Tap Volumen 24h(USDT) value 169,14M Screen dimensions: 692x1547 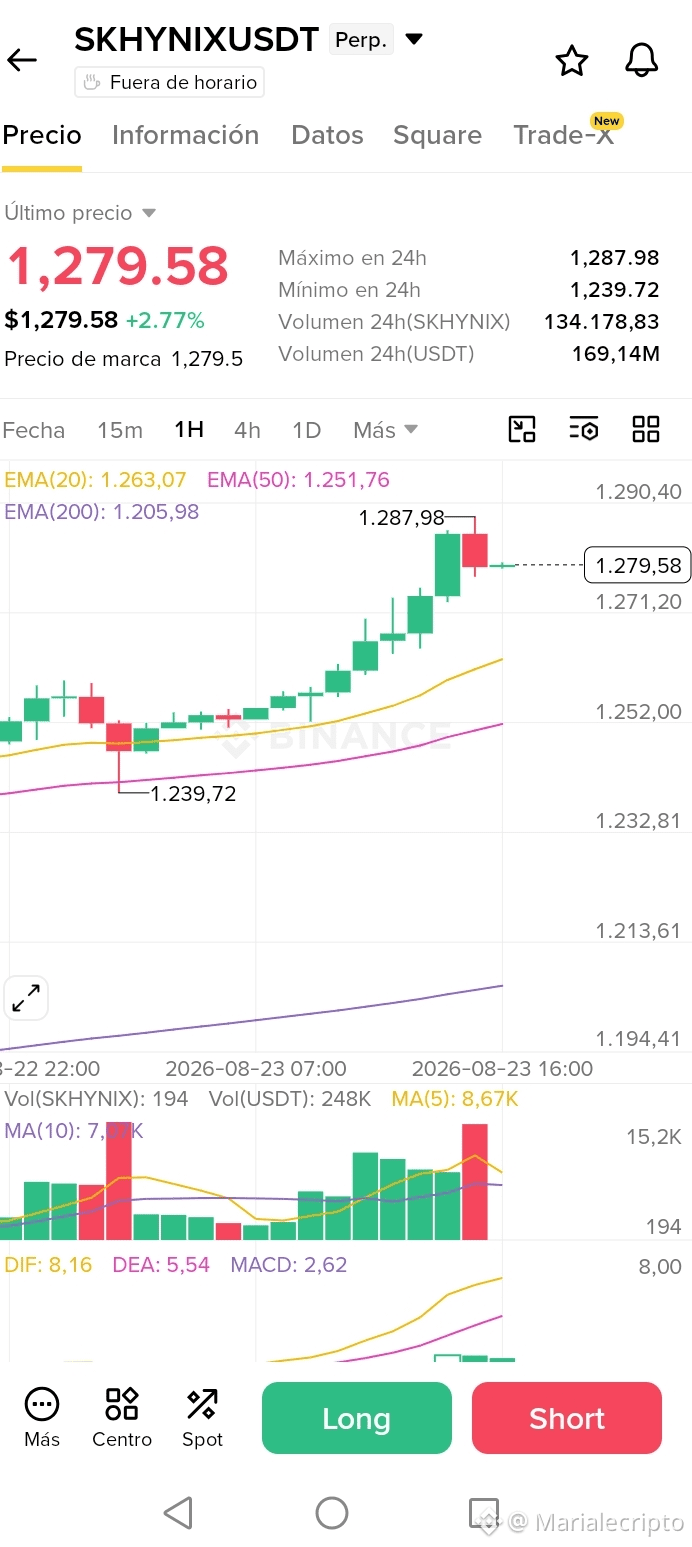point(616,354)
